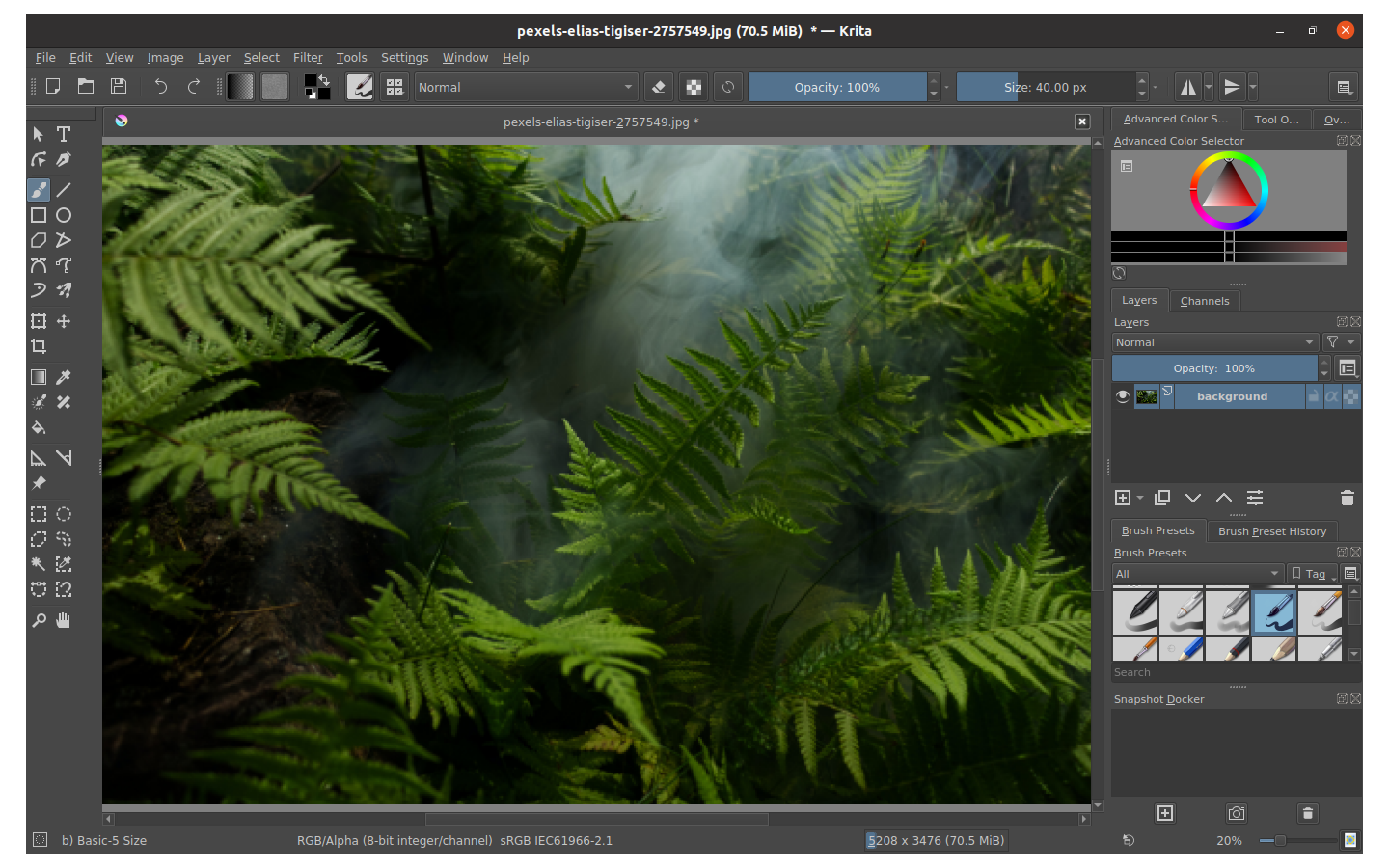Select the Crop tool
Viewport: 1389px width, 868px height.
click(x=39, y=346)
